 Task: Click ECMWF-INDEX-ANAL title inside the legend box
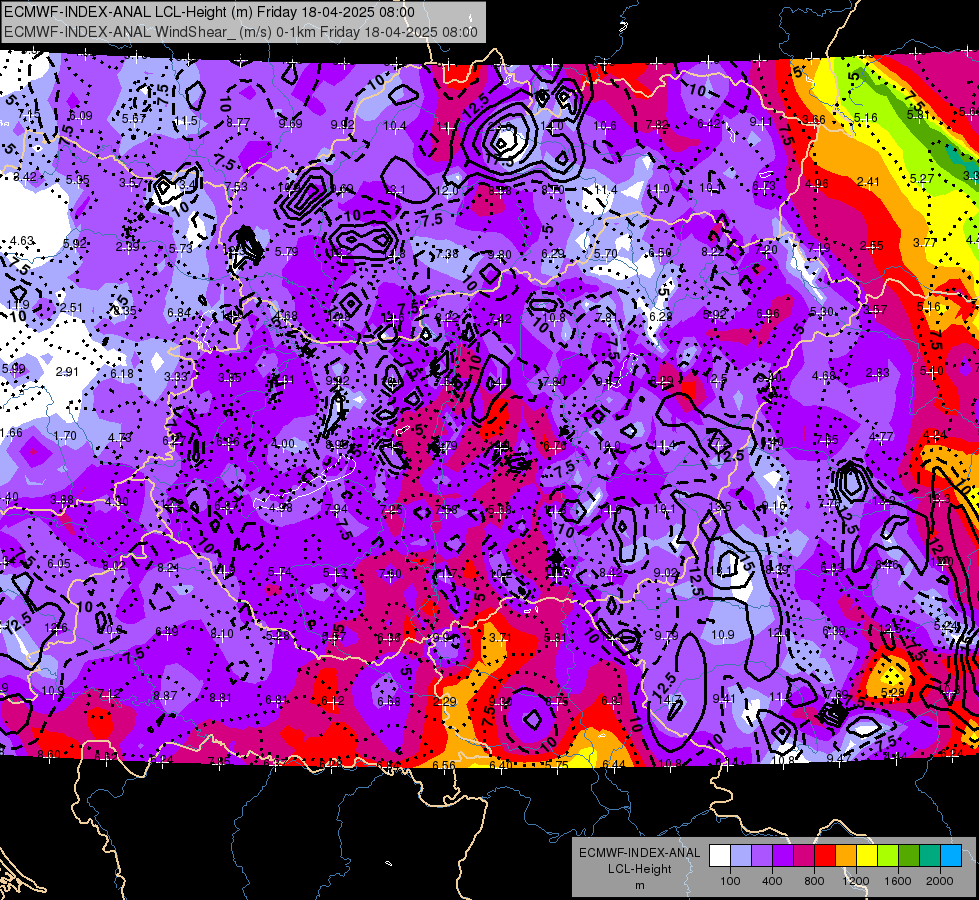639,853
